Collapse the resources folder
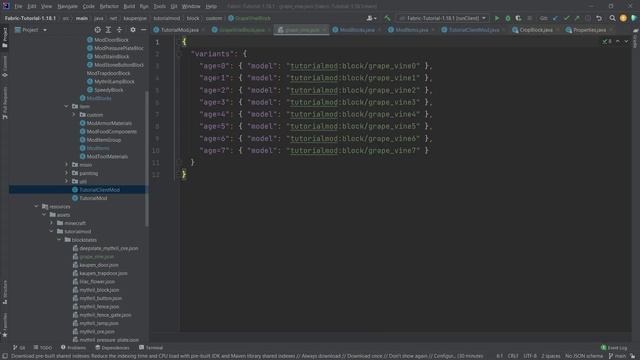 point(36,207)
